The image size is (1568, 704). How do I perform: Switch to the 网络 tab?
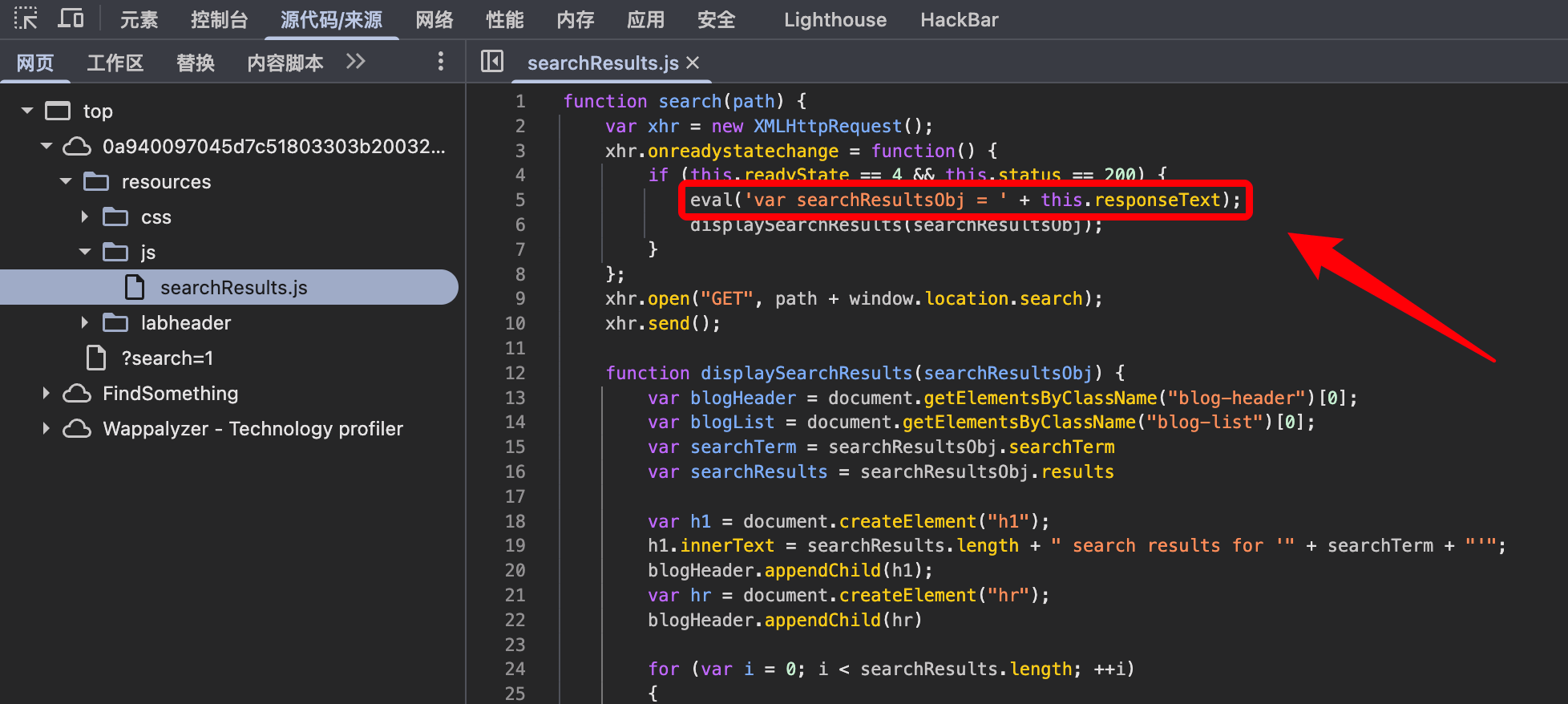click(x=434, y=20)
